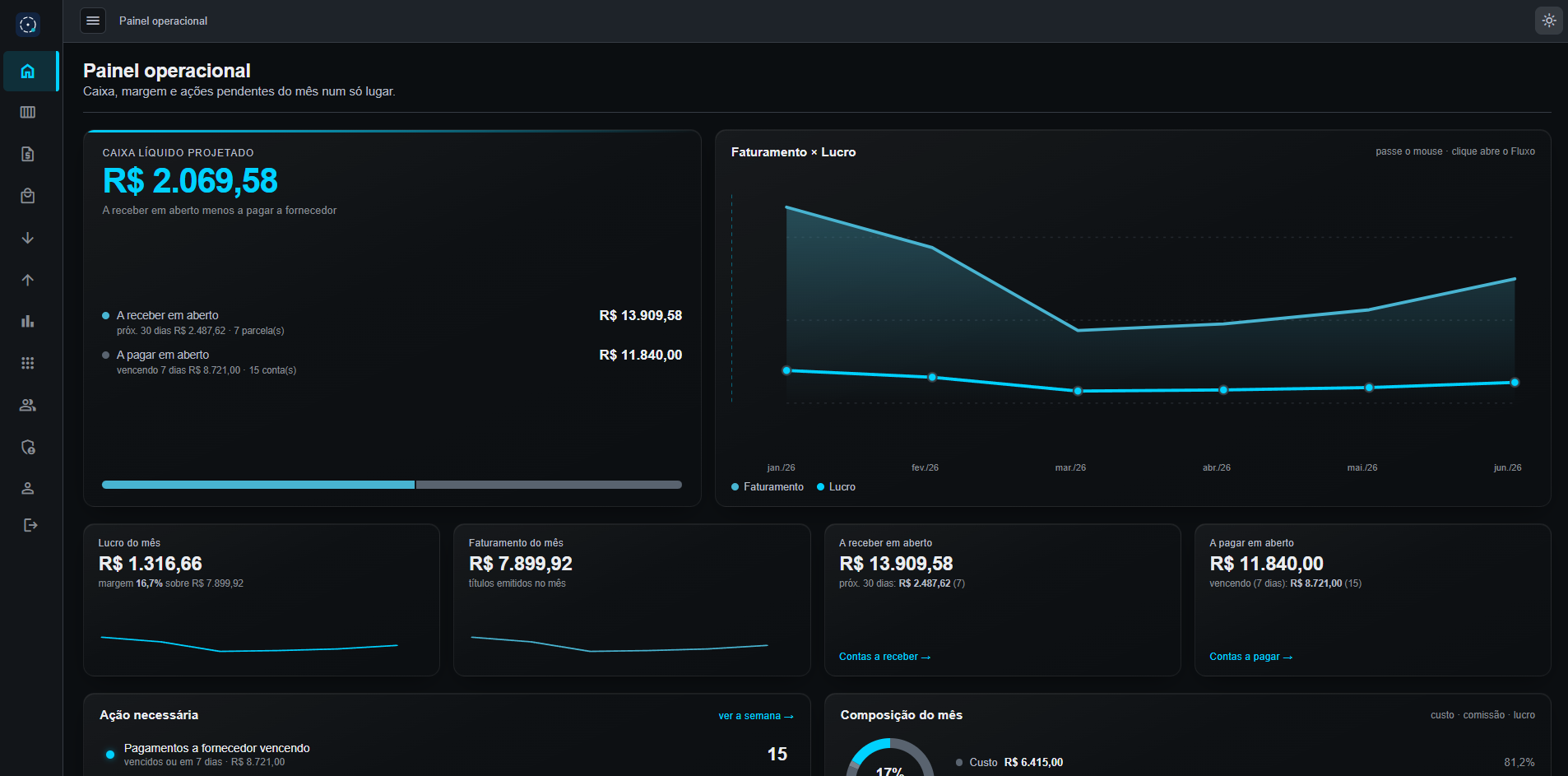Click the 'R$ 7.899,92' revenue value
The width and height of the screenshot is (1568, 776).
[521, 564]
